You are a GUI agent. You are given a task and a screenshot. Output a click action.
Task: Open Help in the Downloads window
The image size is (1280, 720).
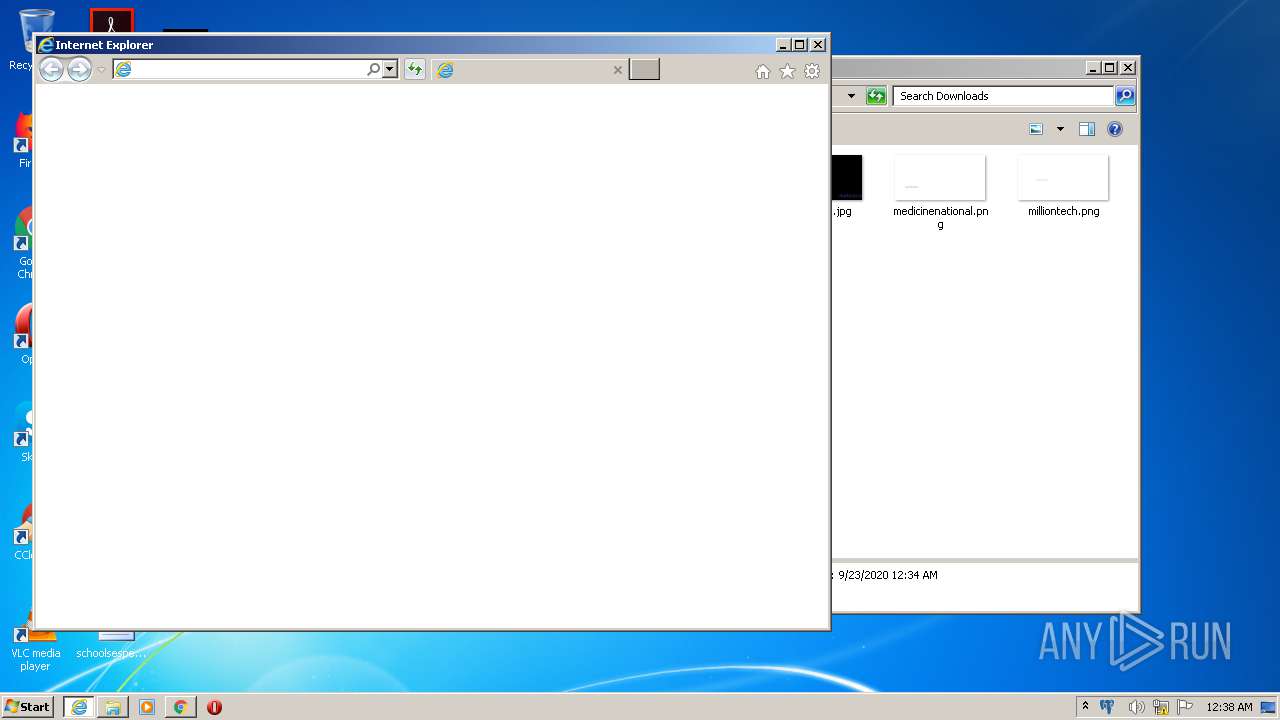click(x=1115, y=129)
